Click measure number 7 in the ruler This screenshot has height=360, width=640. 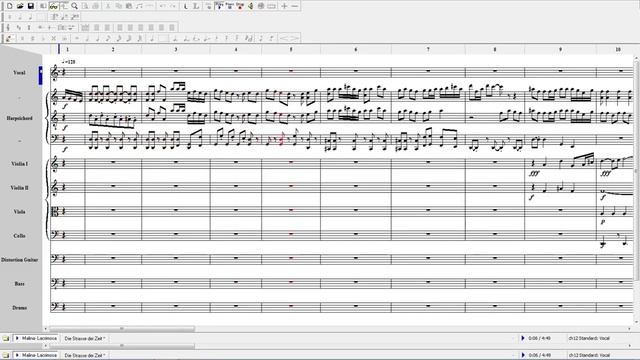click(428, 49)
